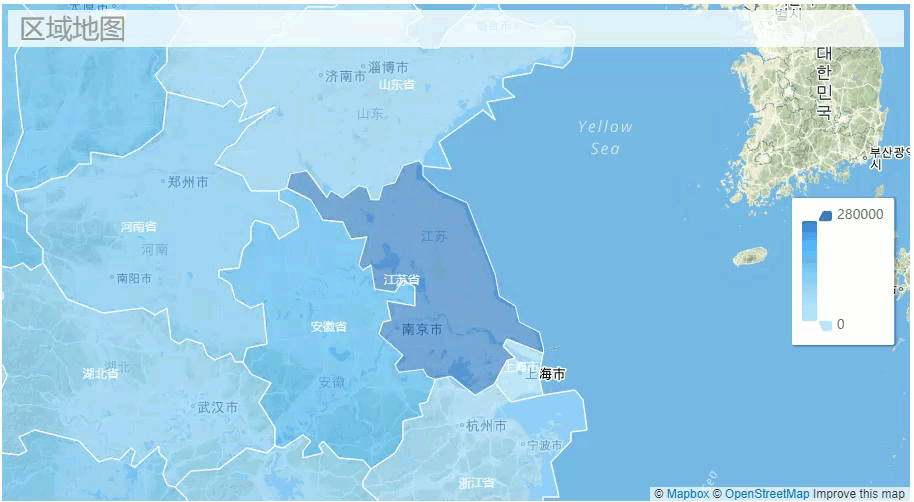Click the 济南市 city label
This screenshot has width=914, height=502.
(345, 76)
